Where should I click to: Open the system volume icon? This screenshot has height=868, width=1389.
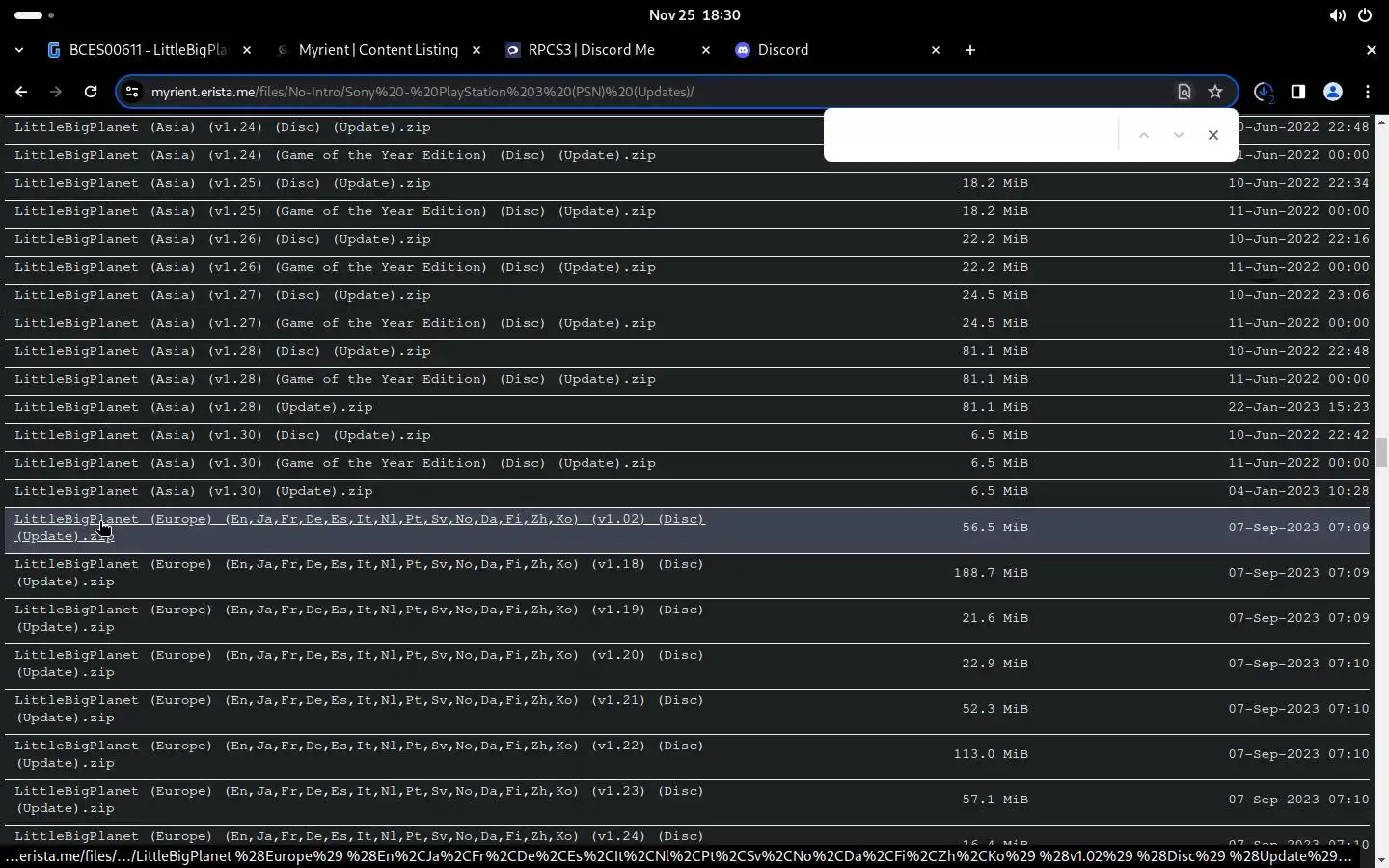point(1337,15)
